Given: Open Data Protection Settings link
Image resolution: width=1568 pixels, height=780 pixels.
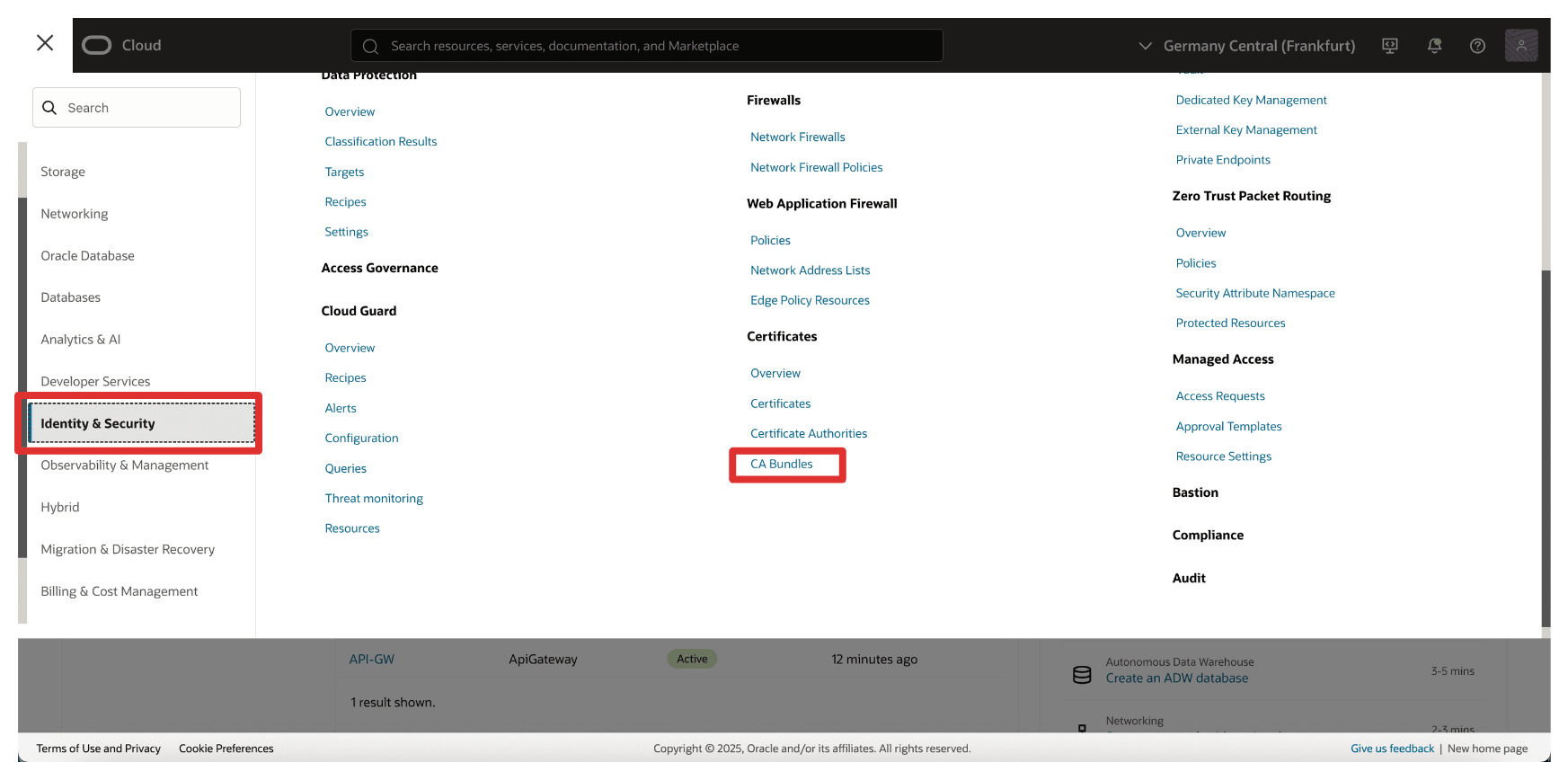Looking at the screenshot, I should tap(347, 232).
